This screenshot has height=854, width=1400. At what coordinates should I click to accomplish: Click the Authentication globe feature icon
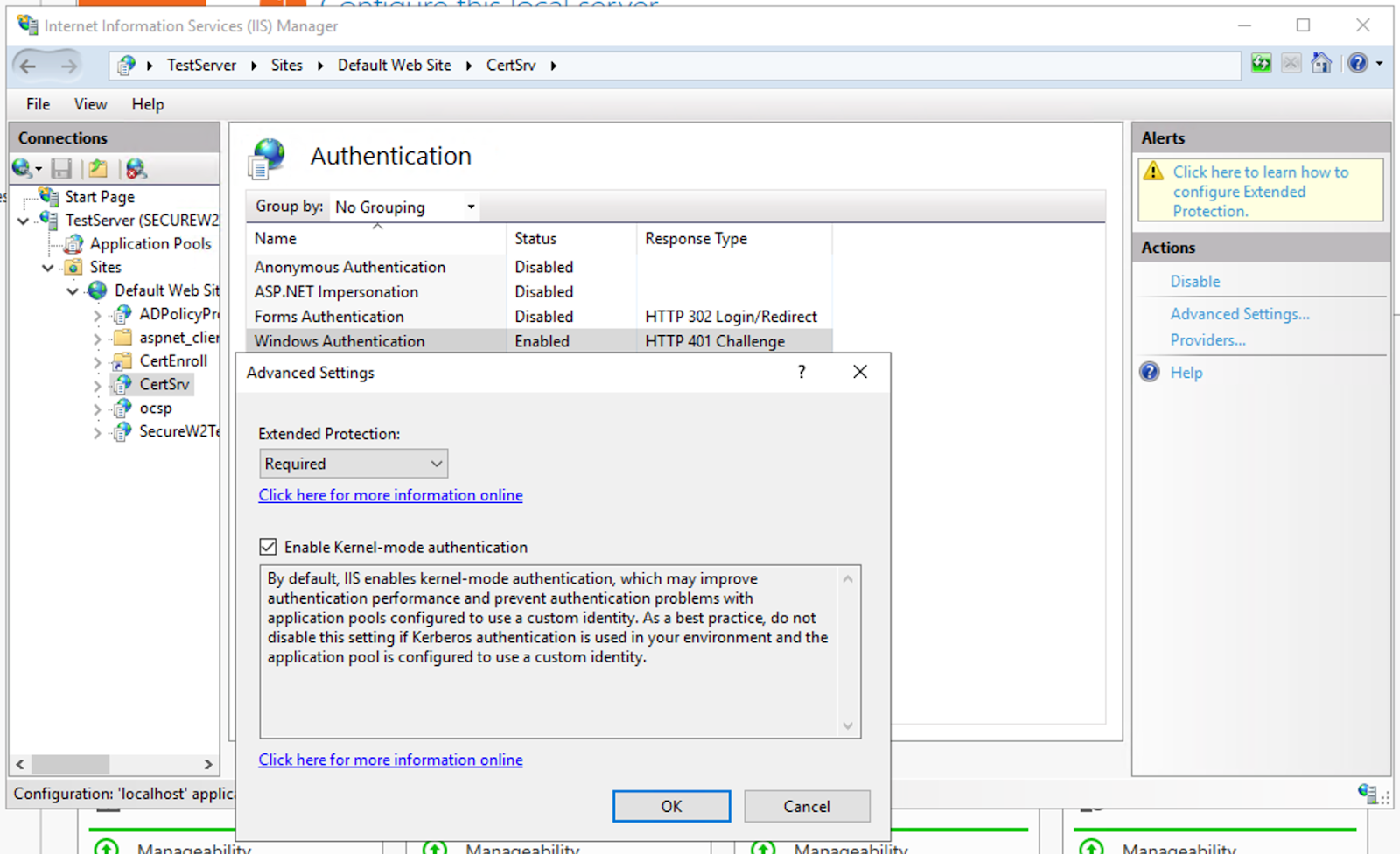click(268, 158)
